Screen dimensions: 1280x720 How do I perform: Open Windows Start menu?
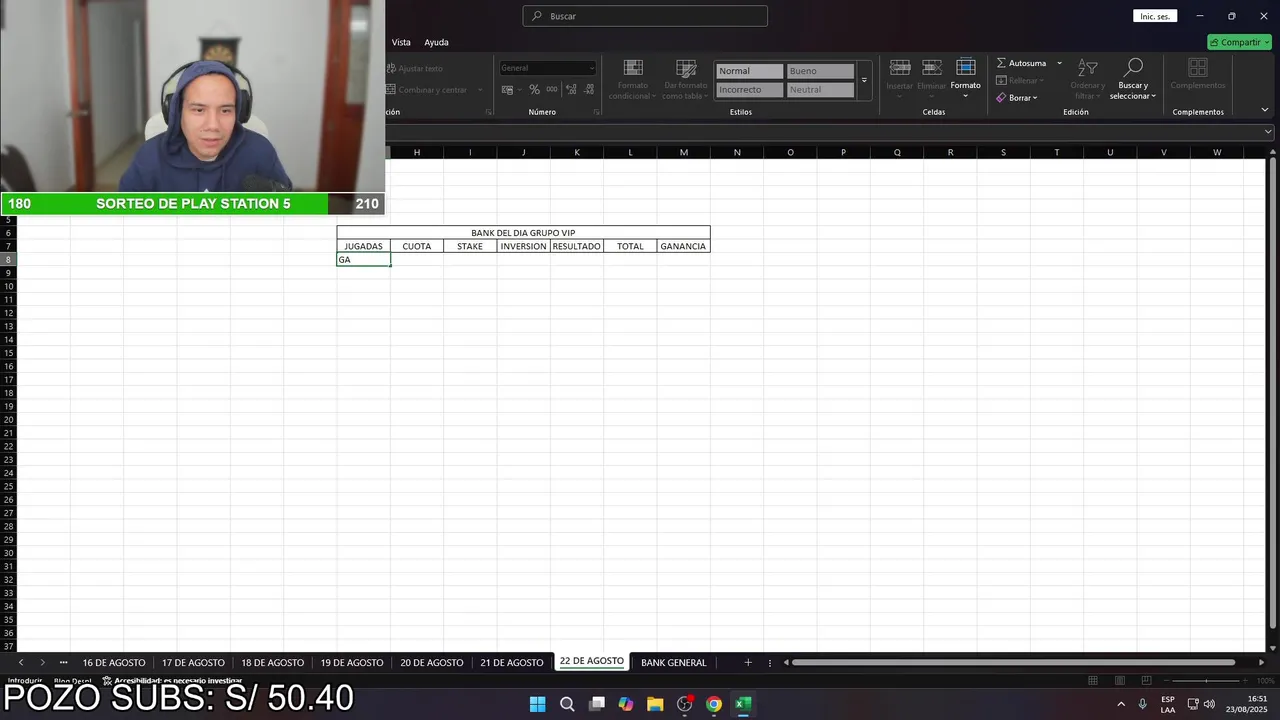pyautogui.click(x=538, y=704)
